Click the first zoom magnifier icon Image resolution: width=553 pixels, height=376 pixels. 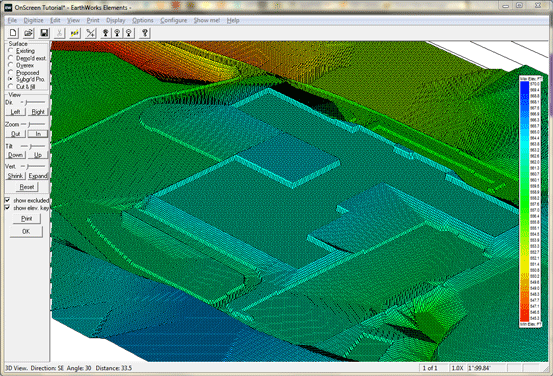[x=105, y=33]
